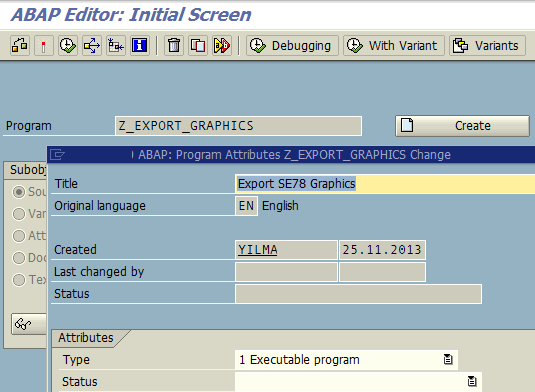Select the Text elements radio button
The height and width of the screenshot is (392, 535).
click(x=19, y=280)
